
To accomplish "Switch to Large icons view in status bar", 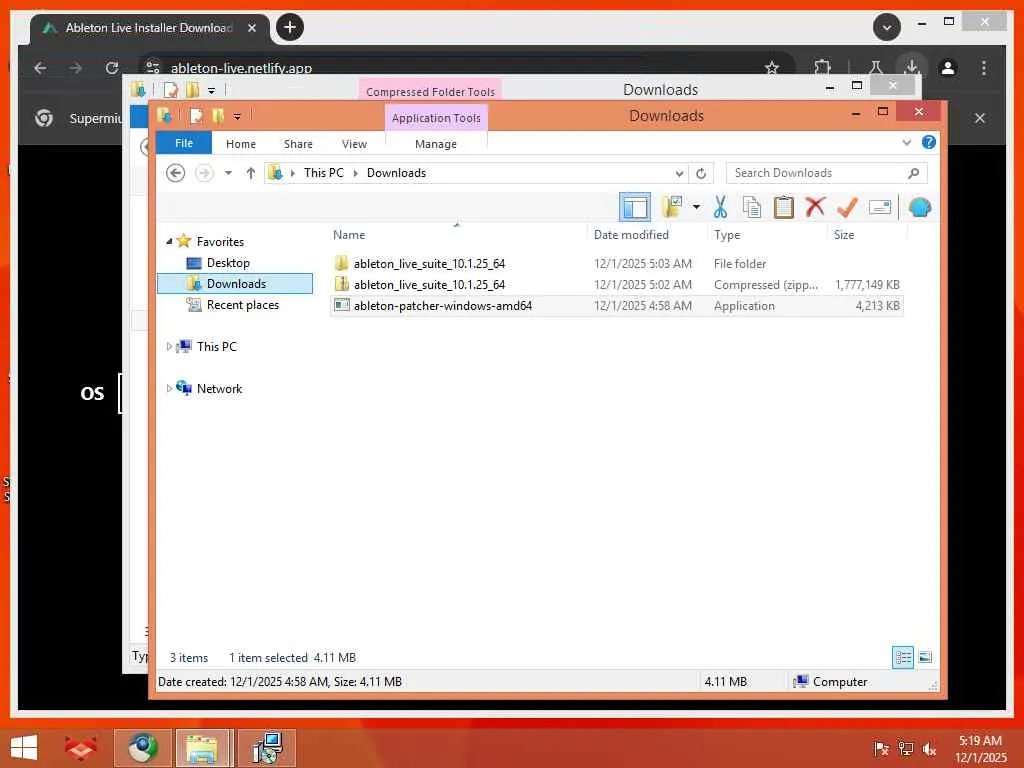I will click(x=925, y=658).
